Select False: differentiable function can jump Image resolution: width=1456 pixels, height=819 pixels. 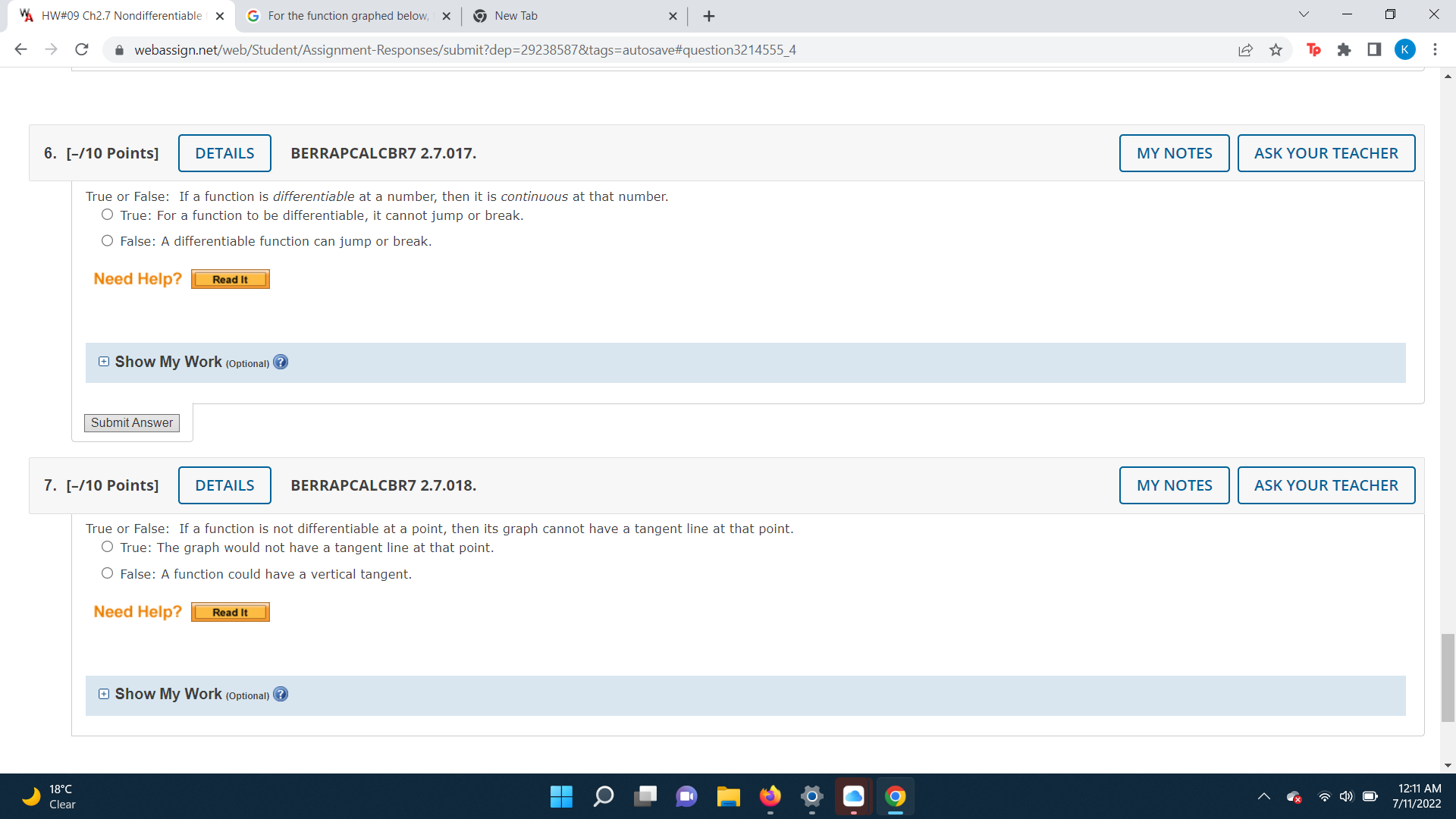coord(108,241)
